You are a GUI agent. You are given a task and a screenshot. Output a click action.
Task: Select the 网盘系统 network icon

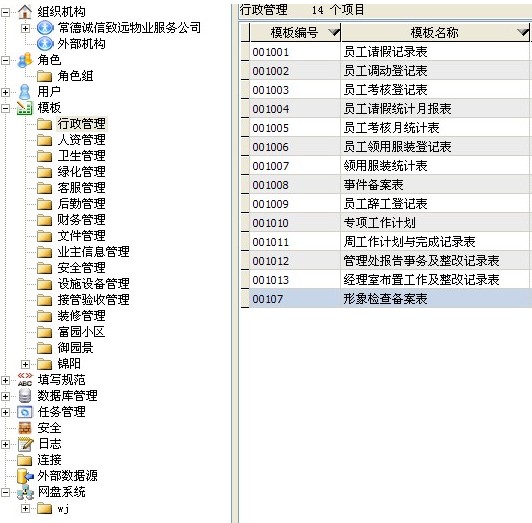(x=25, y=492)
